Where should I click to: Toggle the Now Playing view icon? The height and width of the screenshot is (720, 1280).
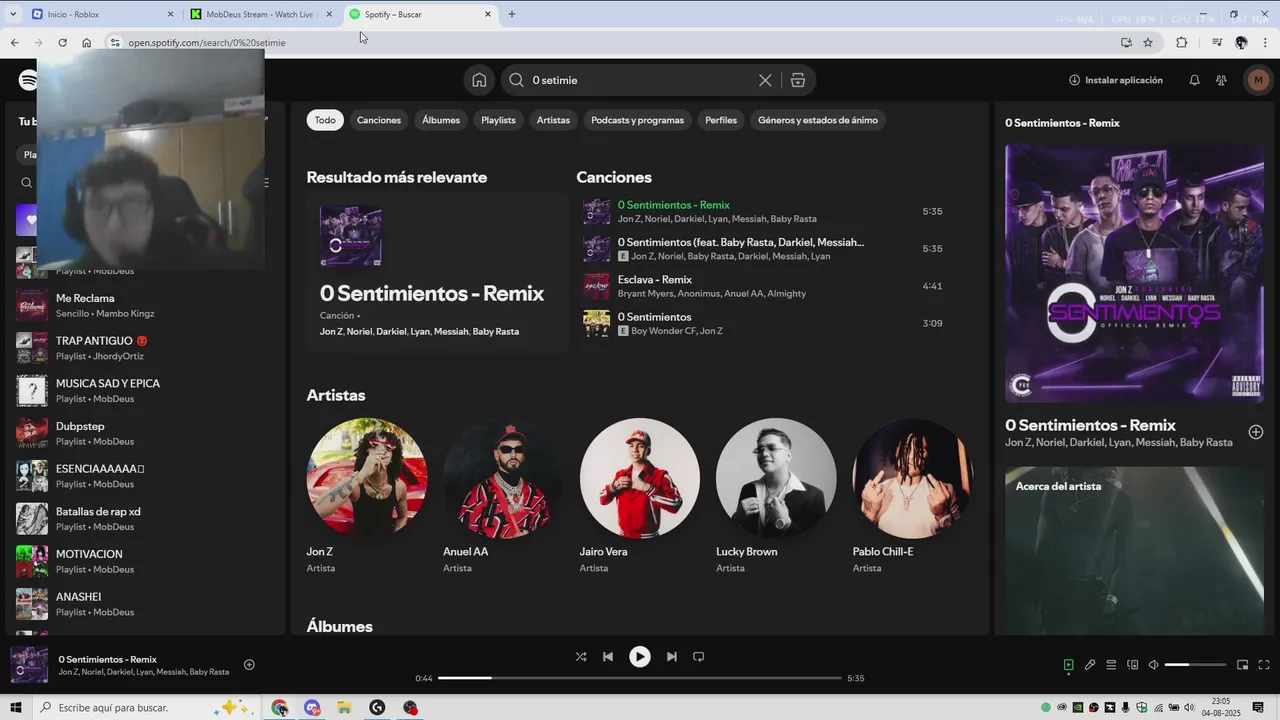point(1068,665)
